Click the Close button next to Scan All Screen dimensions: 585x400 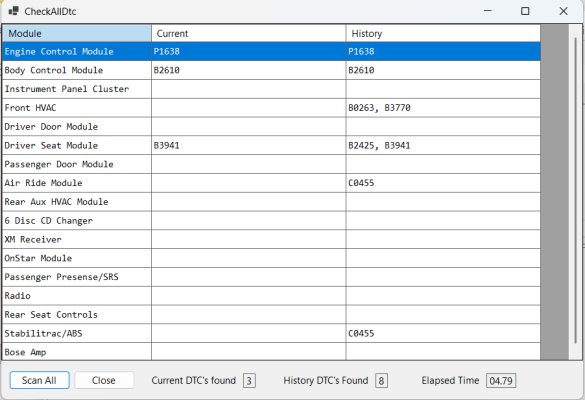pos(104,380)
